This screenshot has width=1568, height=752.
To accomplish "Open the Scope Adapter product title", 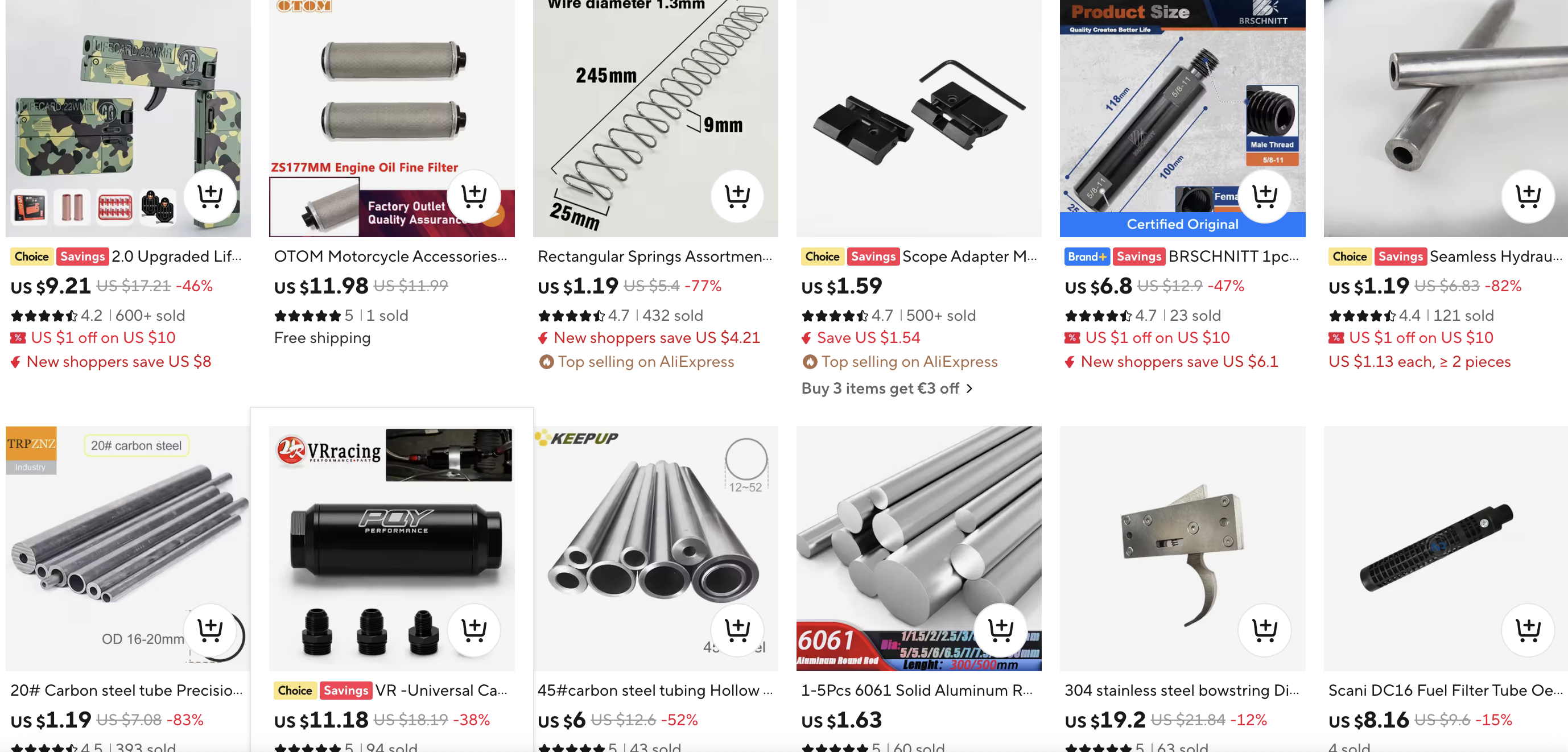I will click(969, 257).
